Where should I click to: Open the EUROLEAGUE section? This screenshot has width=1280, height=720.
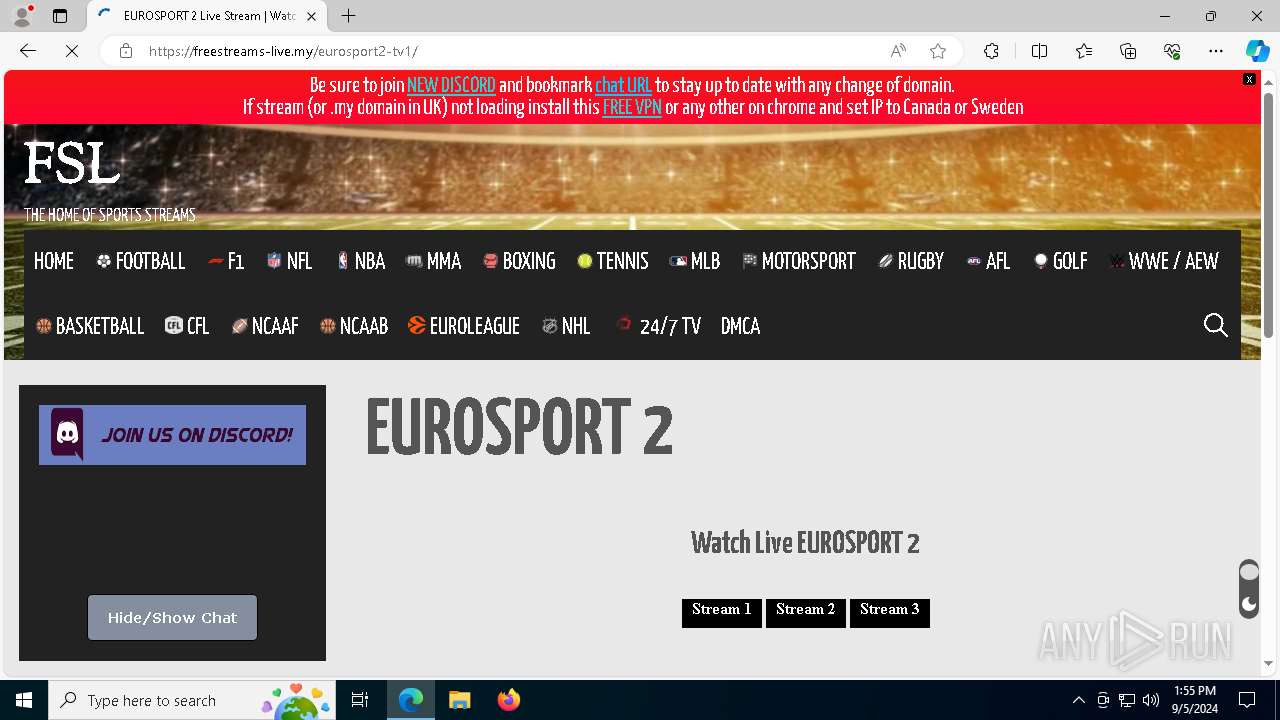click(464, 327)
